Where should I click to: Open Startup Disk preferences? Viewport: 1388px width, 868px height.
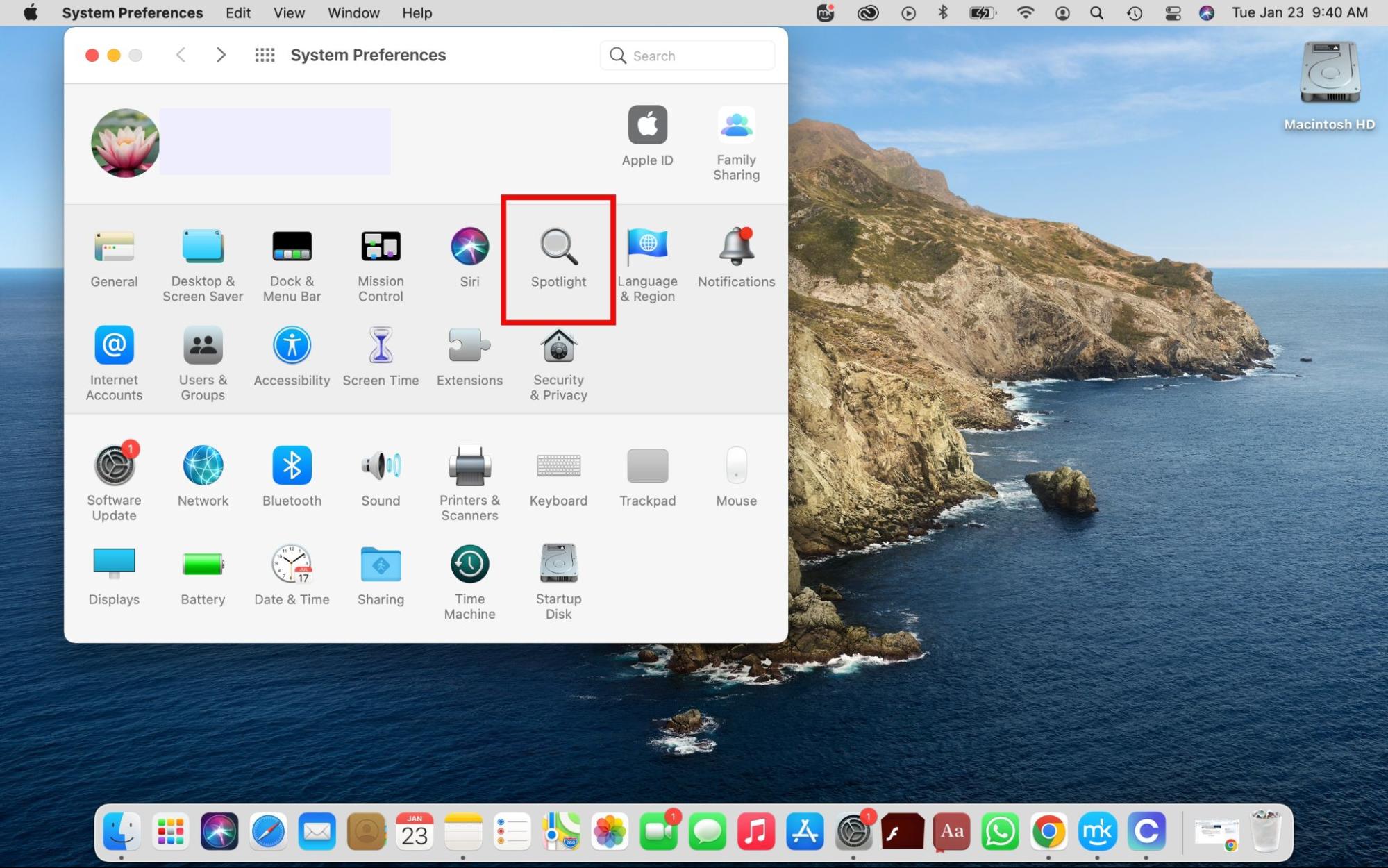(x=558, y=576)
